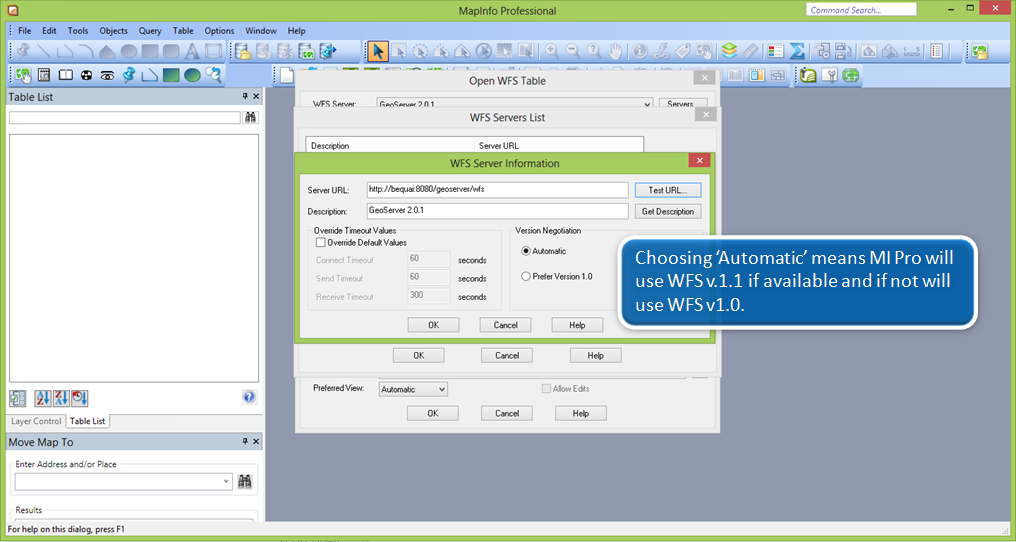Click OK in WFS Servers List dialog

pos(419,355)
